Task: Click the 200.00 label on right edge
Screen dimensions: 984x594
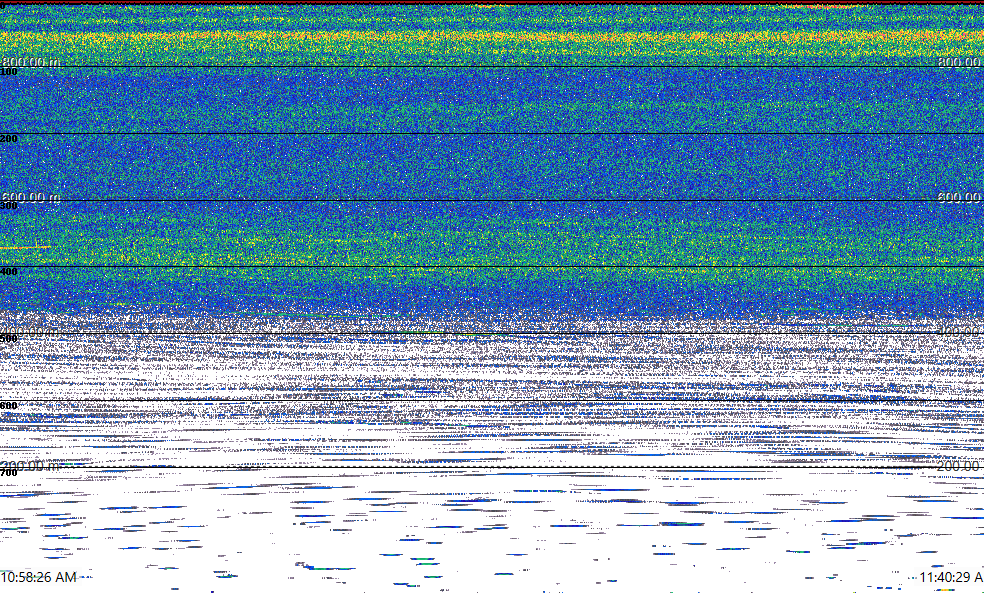Action: [x=960, y=465]
